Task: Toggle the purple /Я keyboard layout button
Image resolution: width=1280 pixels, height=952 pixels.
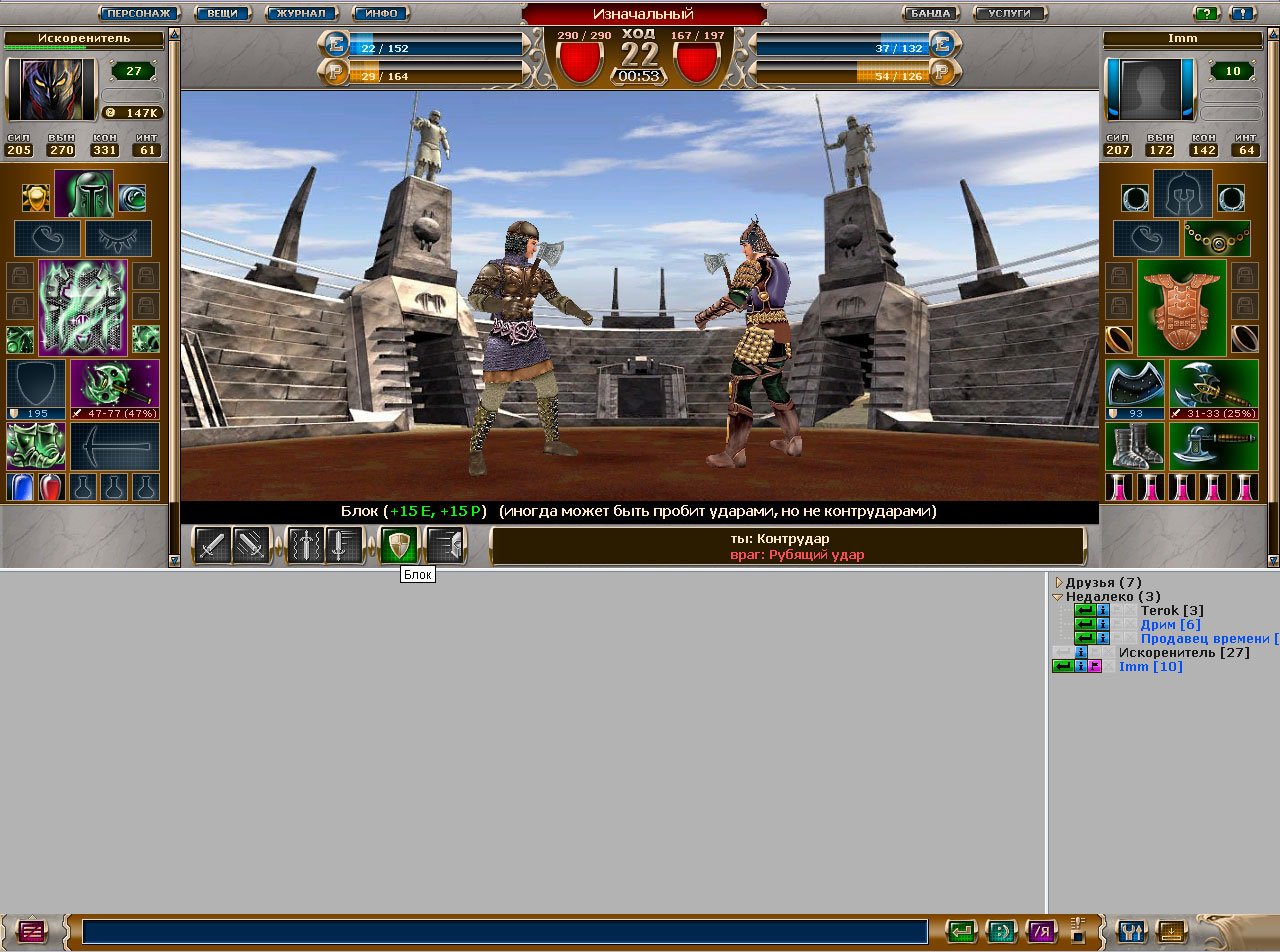Action: (1042, 932)
